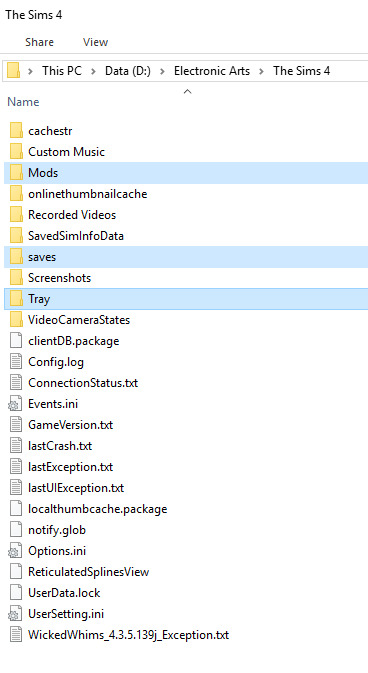Select the cachestr folder icon
368x673 pixels.
(16, 130)
